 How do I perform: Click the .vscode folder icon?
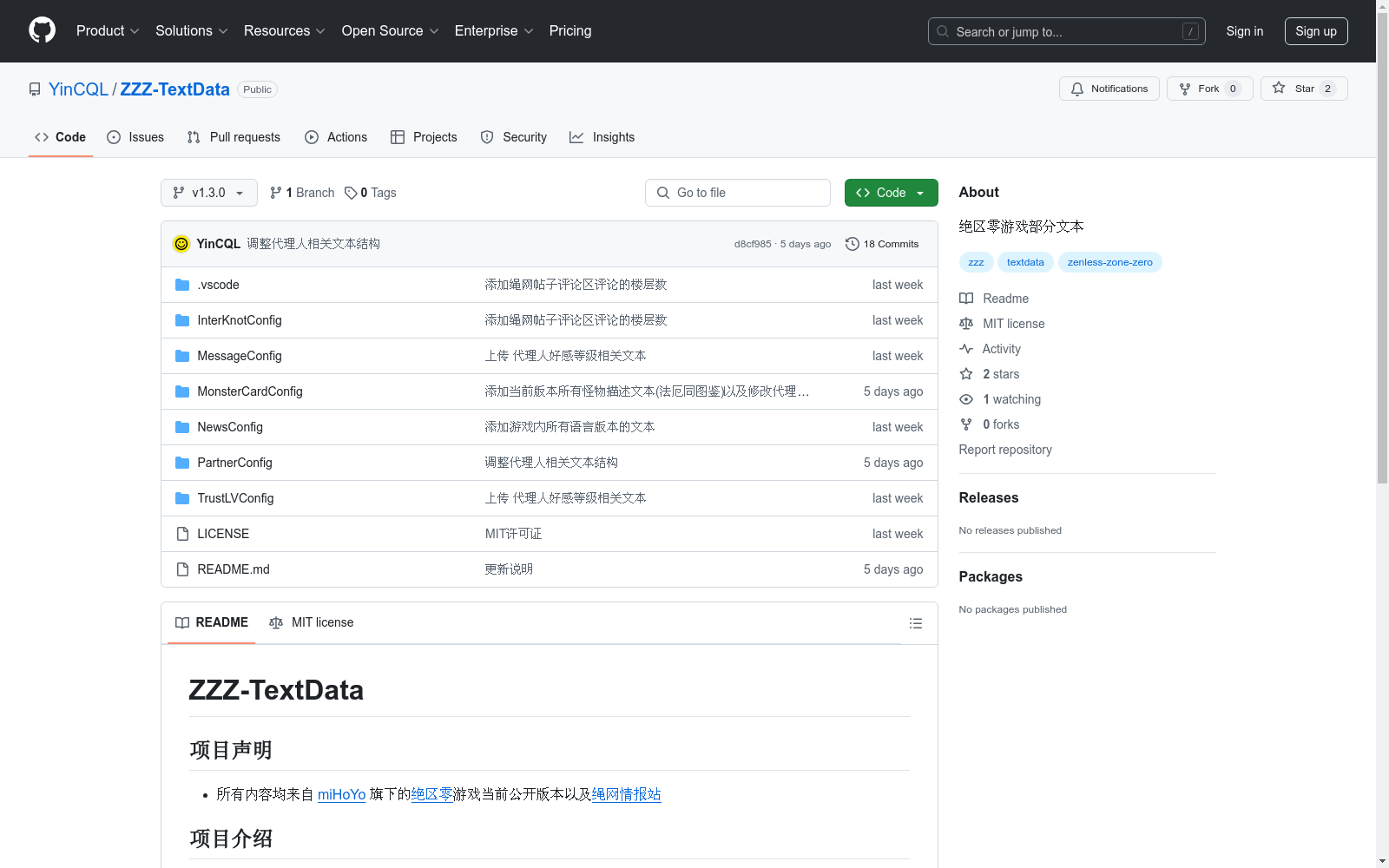[182, 285]
